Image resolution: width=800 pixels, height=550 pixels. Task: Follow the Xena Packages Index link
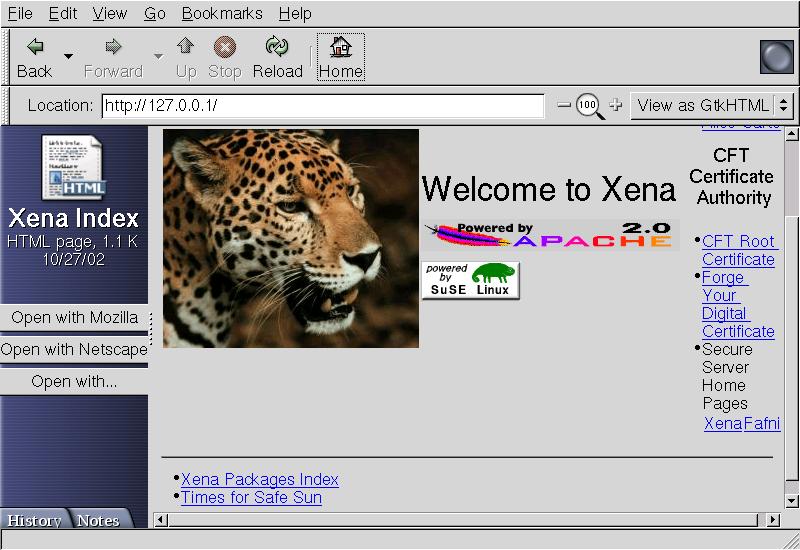tap(260, 479)
